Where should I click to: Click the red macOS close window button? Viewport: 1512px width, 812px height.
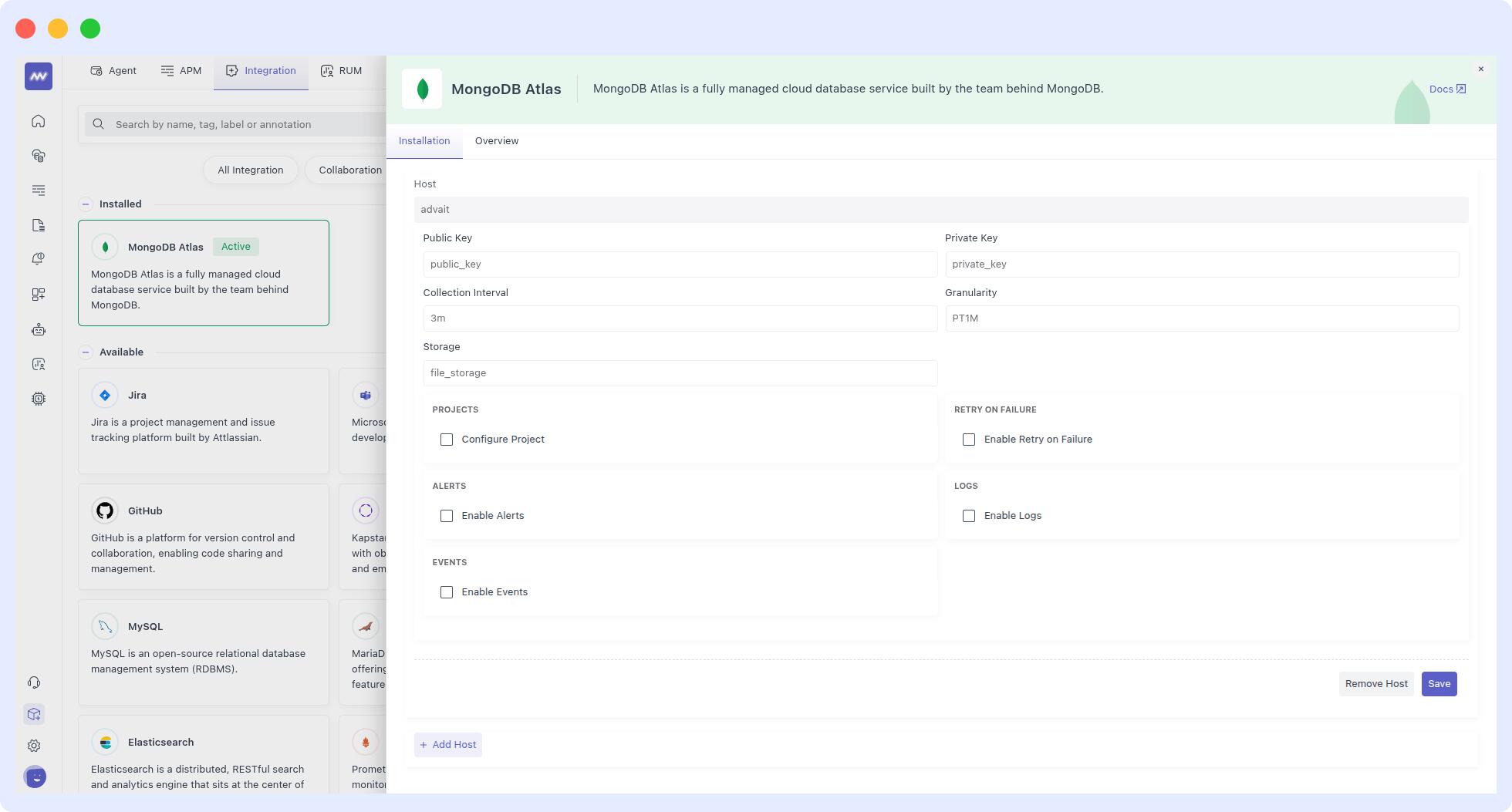[x=25, y=29]
